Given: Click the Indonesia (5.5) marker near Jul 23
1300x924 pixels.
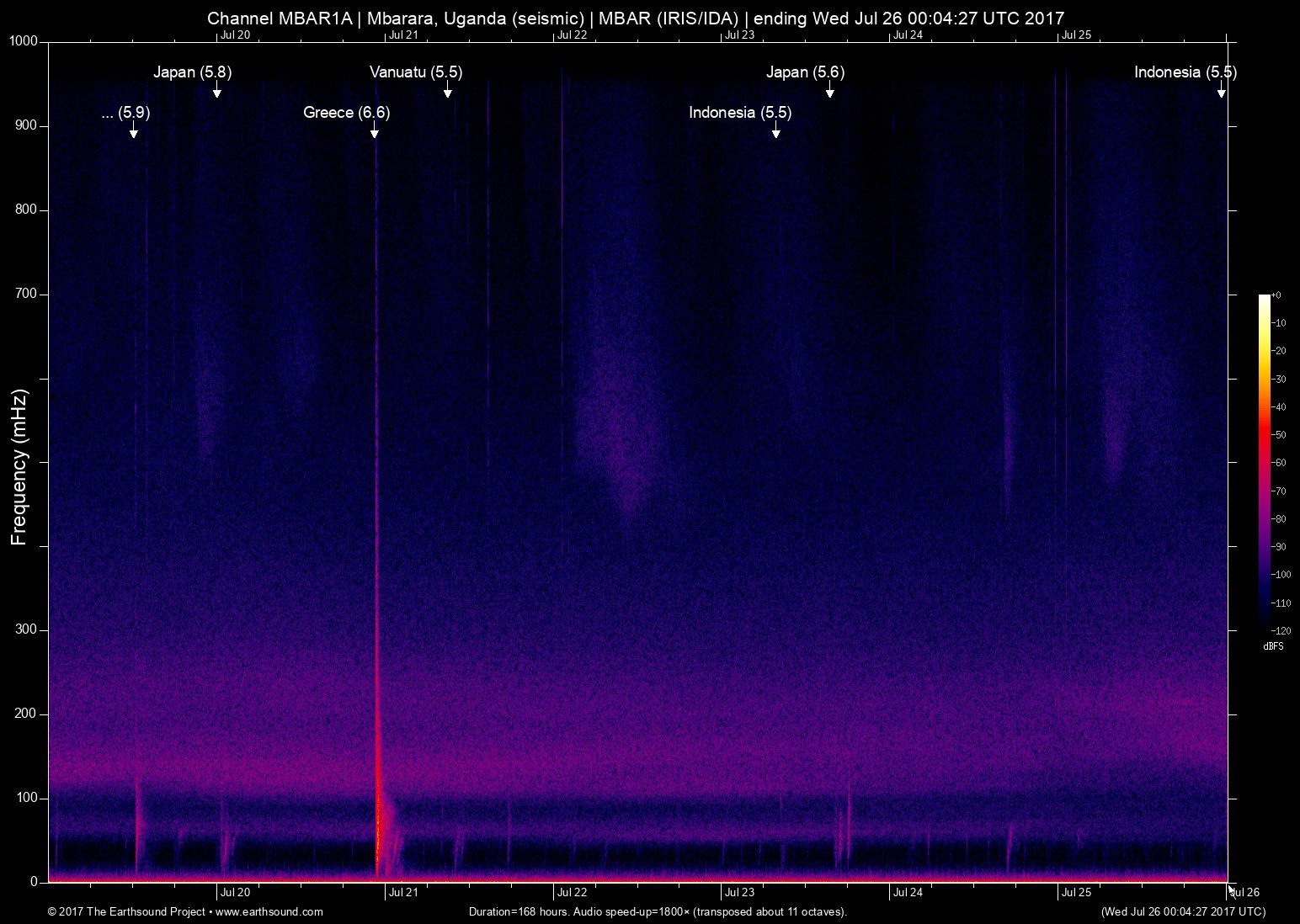Looking at the screenshot, I should pyautogui.click(x=775, y=132).
